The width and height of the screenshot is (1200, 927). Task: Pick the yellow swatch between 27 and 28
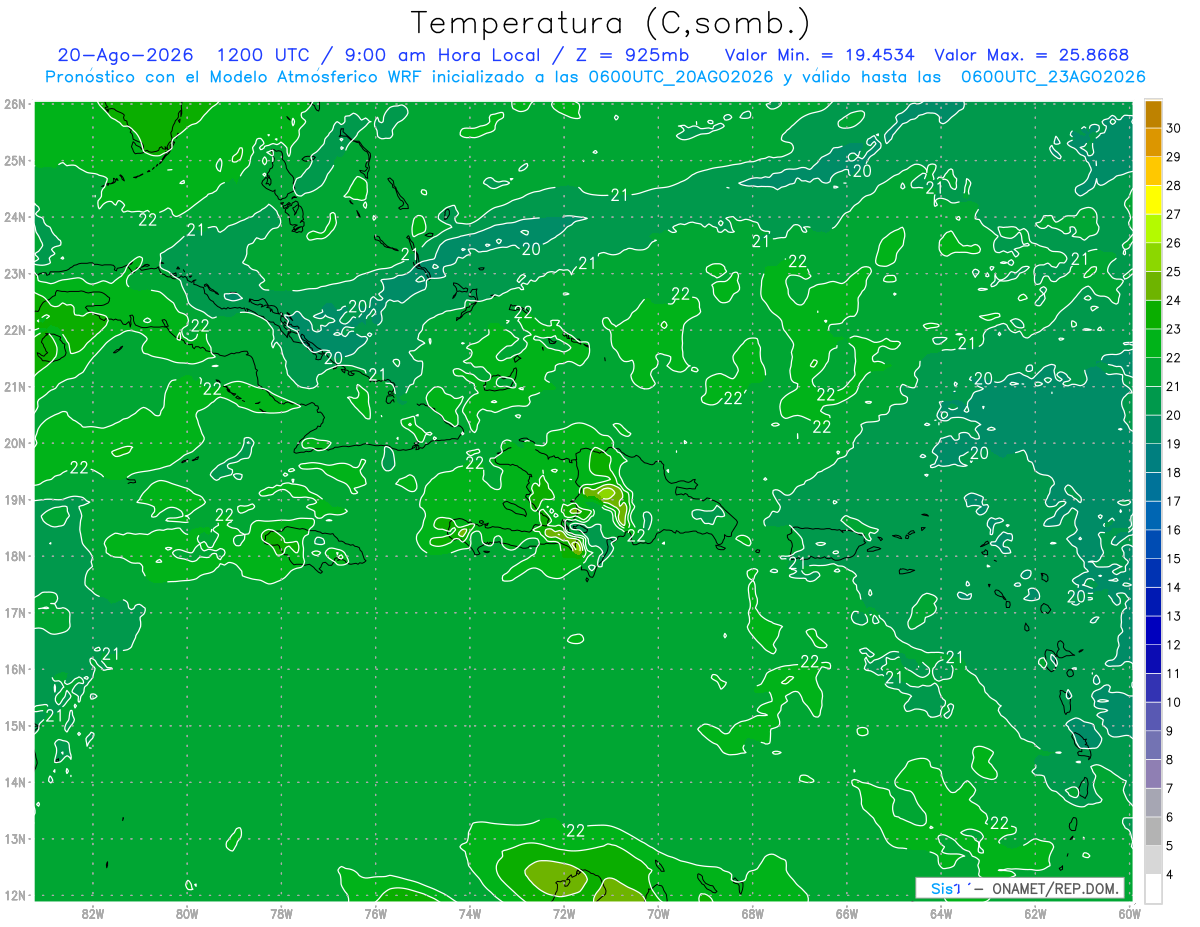pos(1153,200)
